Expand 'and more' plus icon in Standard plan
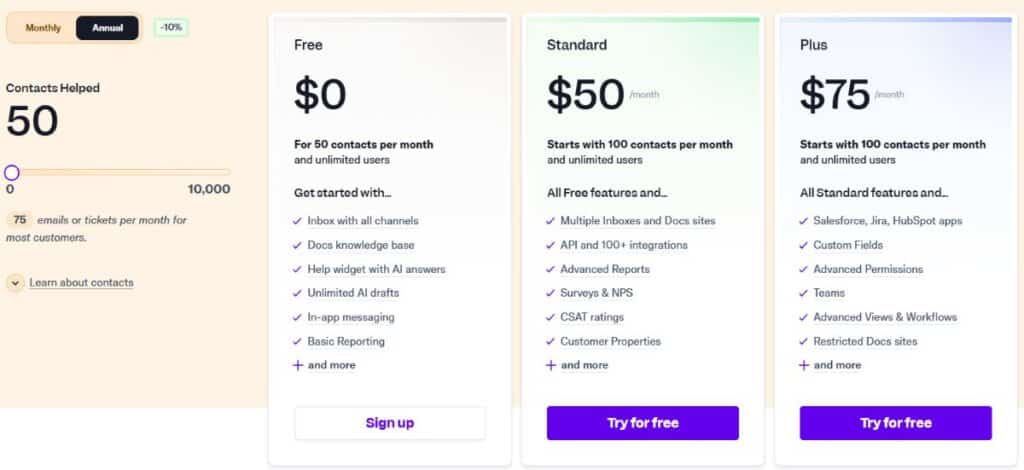The height and width of the screenshot is (470, 1024). coord(551,365)
